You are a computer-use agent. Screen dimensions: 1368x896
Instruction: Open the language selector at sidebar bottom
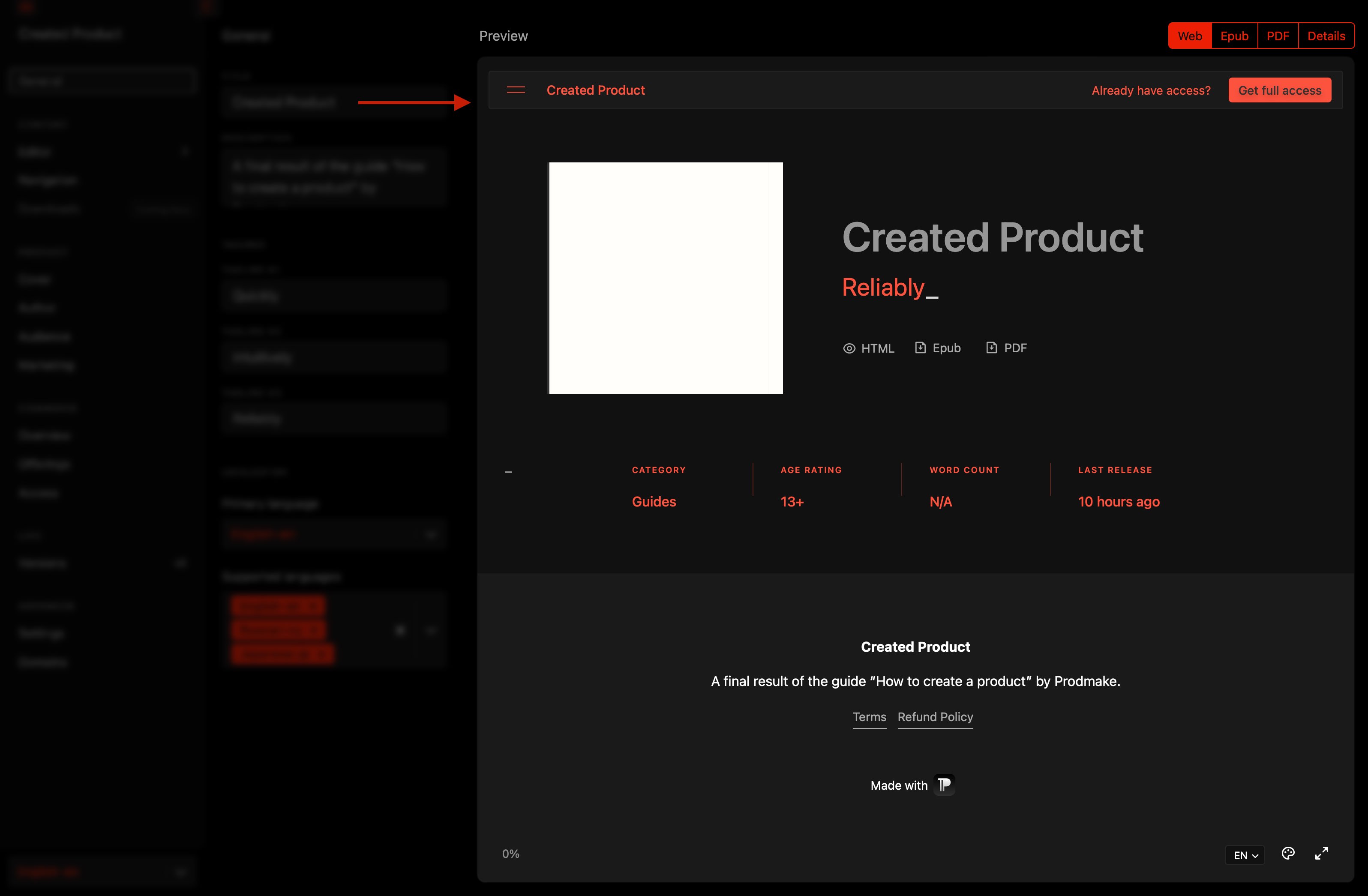102,872
